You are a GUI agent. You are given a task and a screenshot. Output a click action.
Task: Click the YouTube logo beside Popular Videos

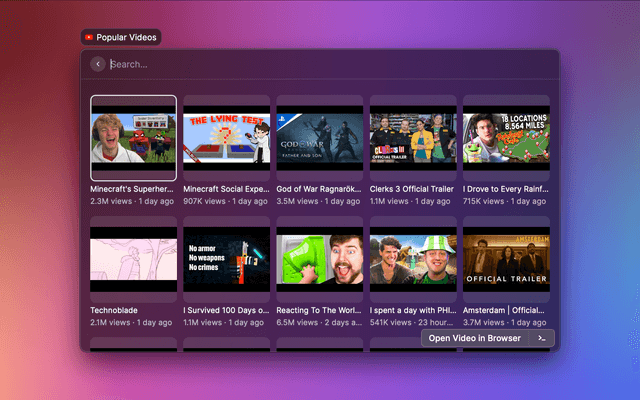coord(89,38)
